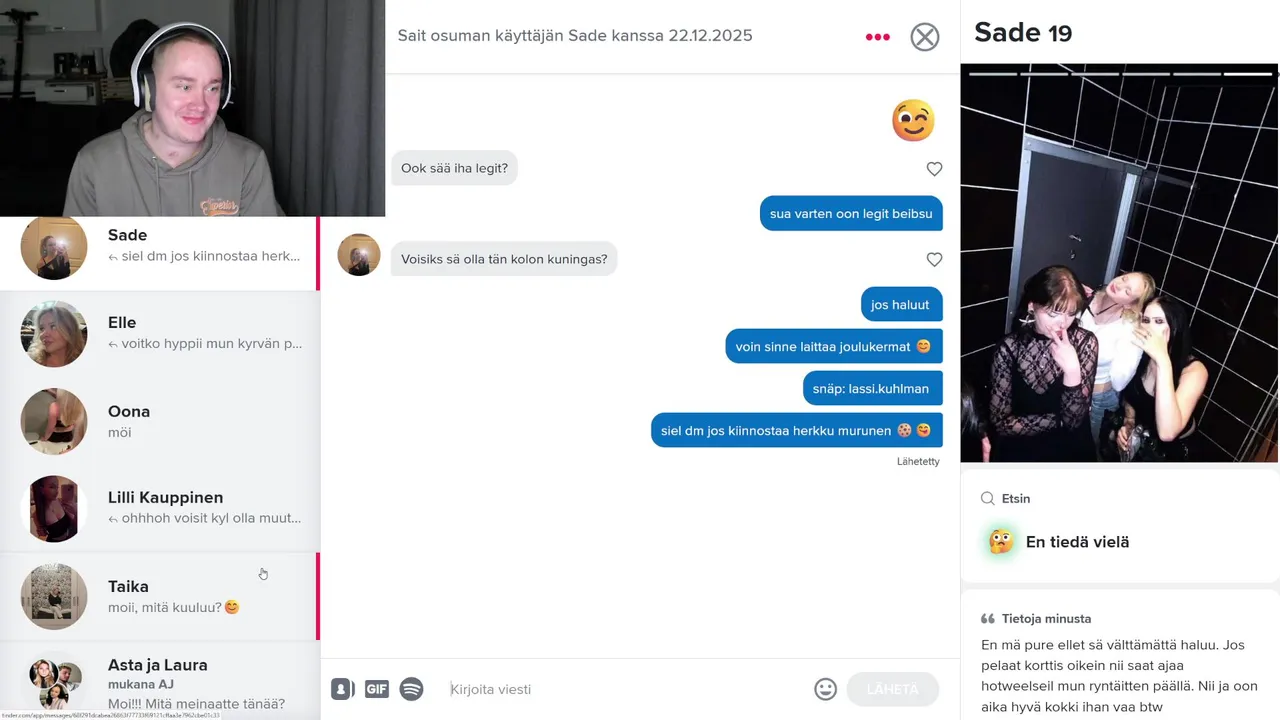The width and height of the screenshot is (1280, 720).
Task: Like the message "Ook sää iha legit?"
Action: coord(934,169)
